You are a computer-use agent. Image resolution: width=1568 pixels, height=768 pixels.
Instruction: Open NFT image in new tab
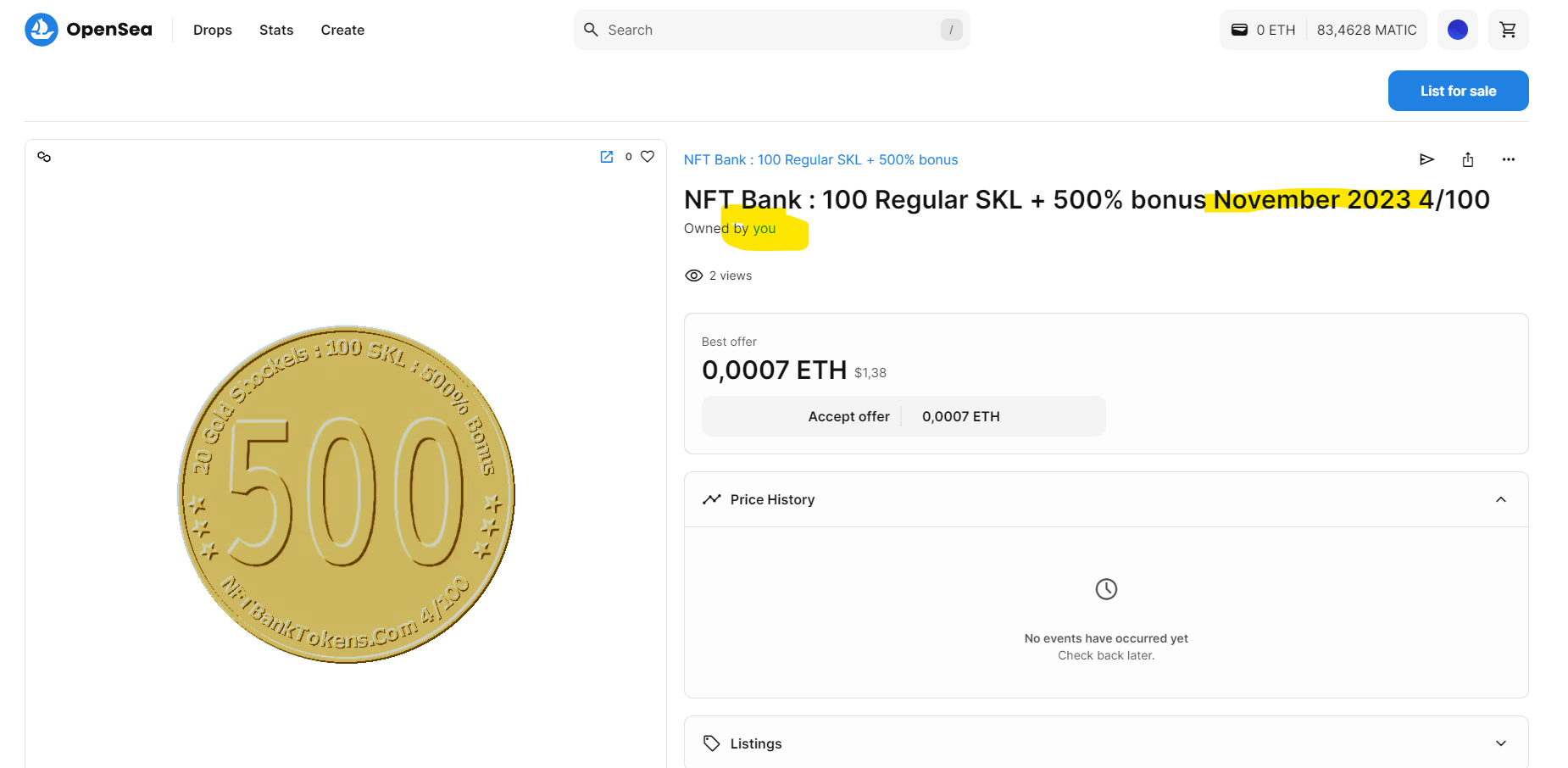click(x=607, y=157)
